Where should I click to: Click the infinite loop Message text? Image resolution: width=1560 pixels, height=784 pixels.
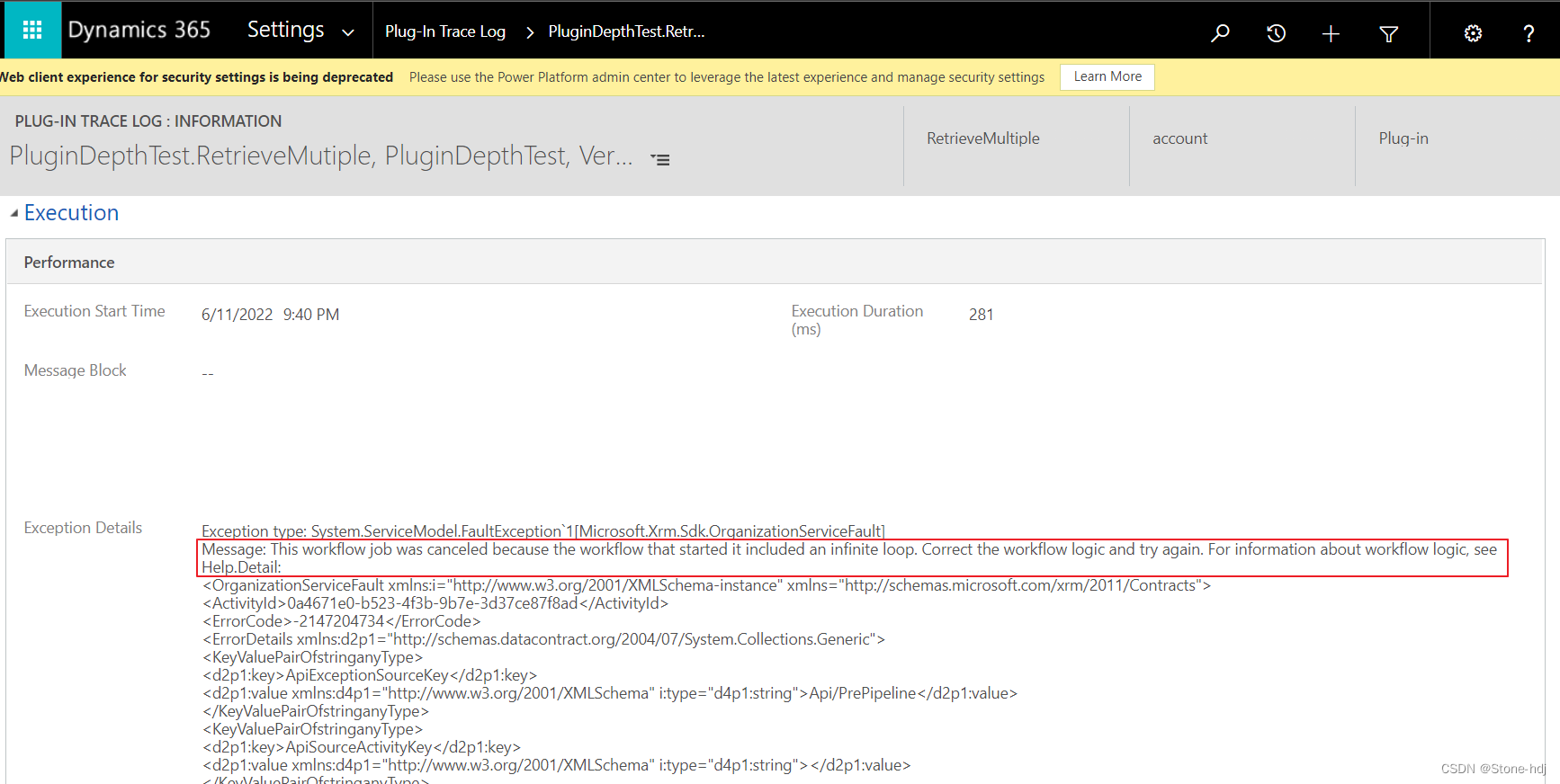point(849,558)
